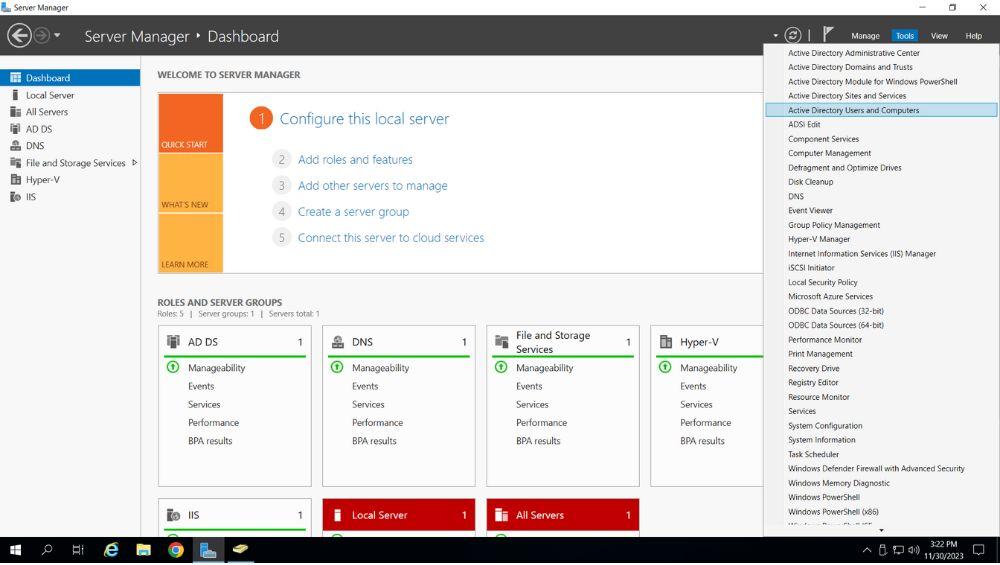Click the All Servers sidebar icon
This screenshot has height=565, width=1000.
[x=15, y=112]
